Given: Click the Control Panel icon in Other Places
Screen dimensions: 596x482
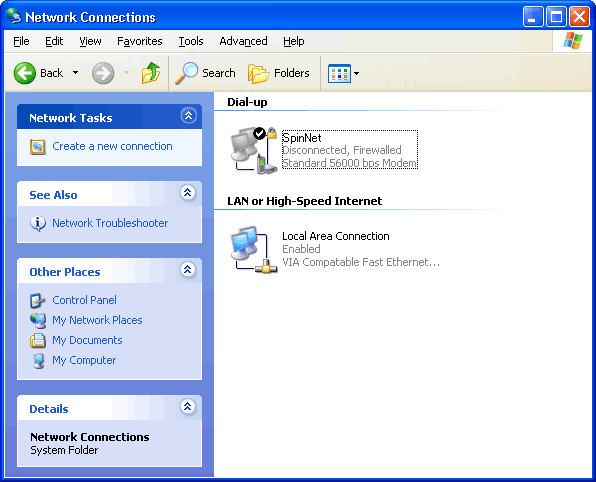Looking at the screenshot, I should 38,300.
